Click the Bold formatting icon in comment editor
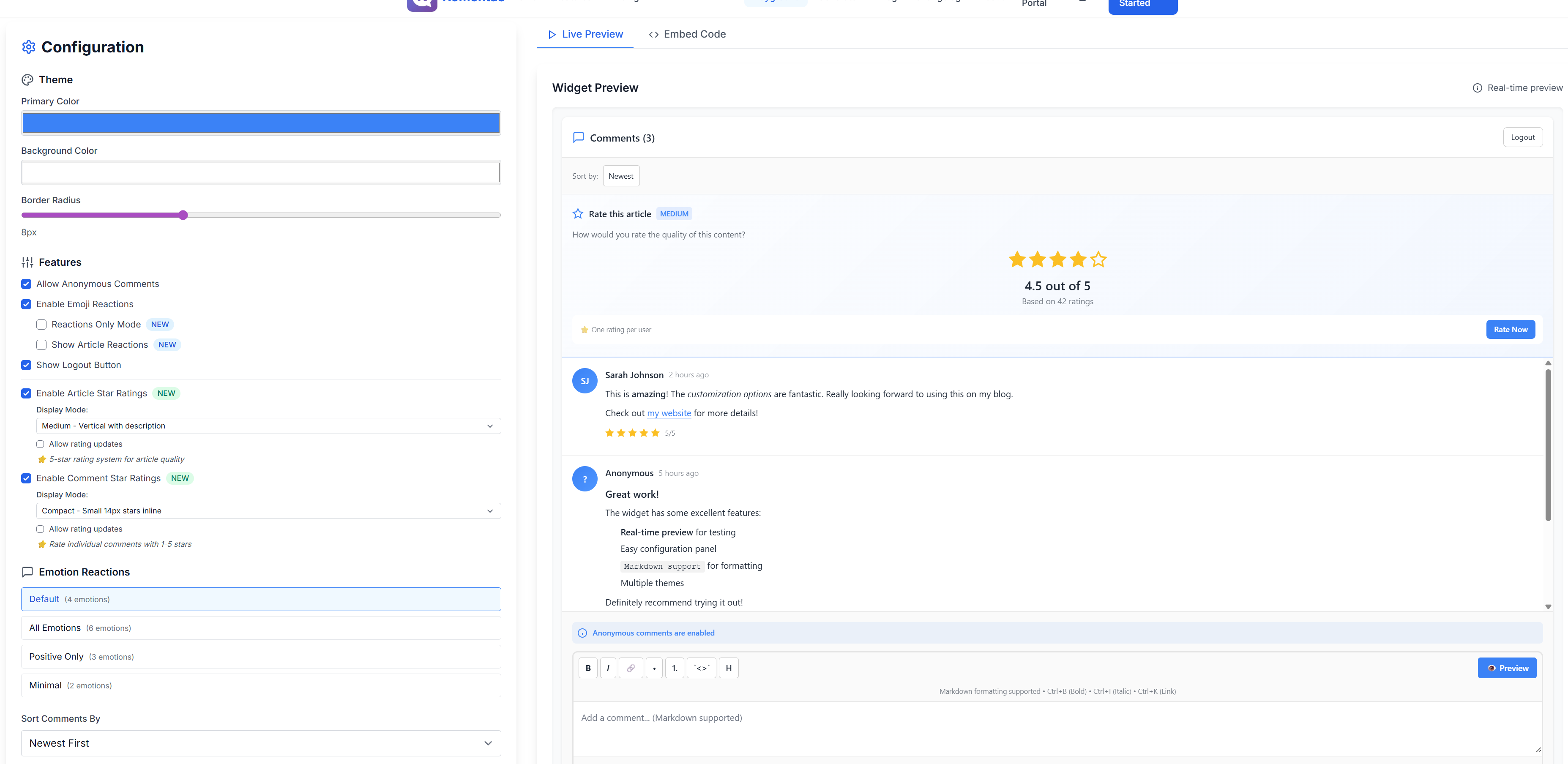Viewport: 1568px width, 764px height. 587,668
